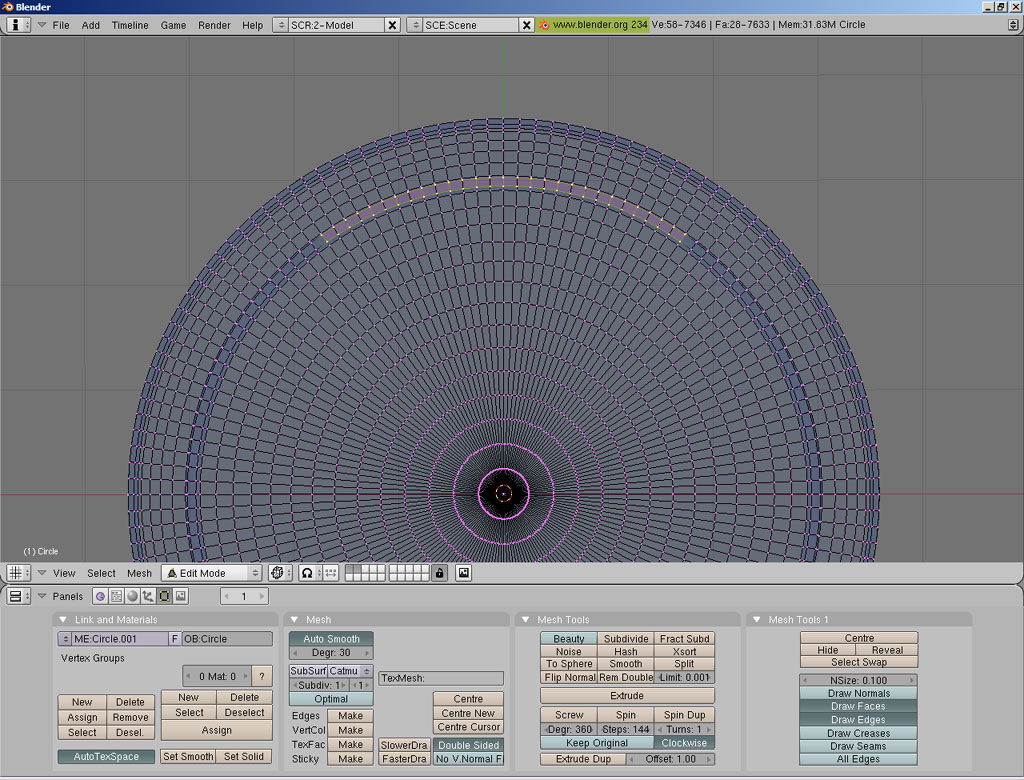Select Scene context icon
This screenshot has width=1024, height=780.
pyautogui.click(x=181, y=596)
